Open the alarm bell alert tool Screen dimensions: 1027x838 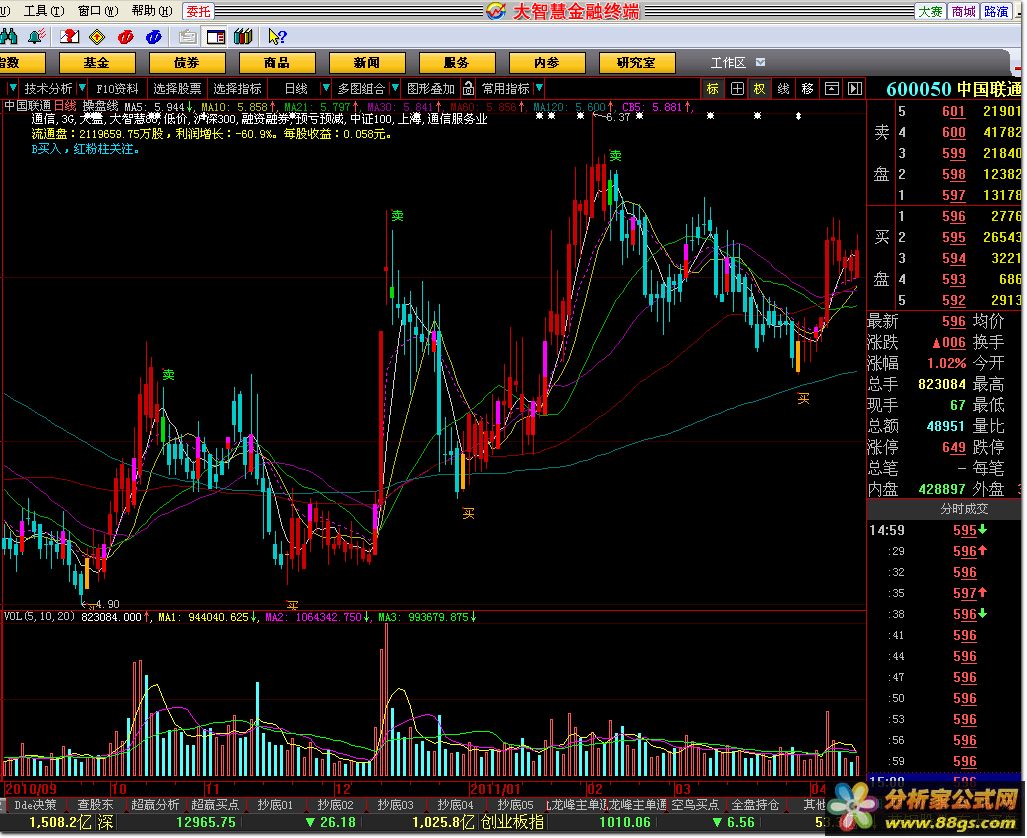coord(37,37)
